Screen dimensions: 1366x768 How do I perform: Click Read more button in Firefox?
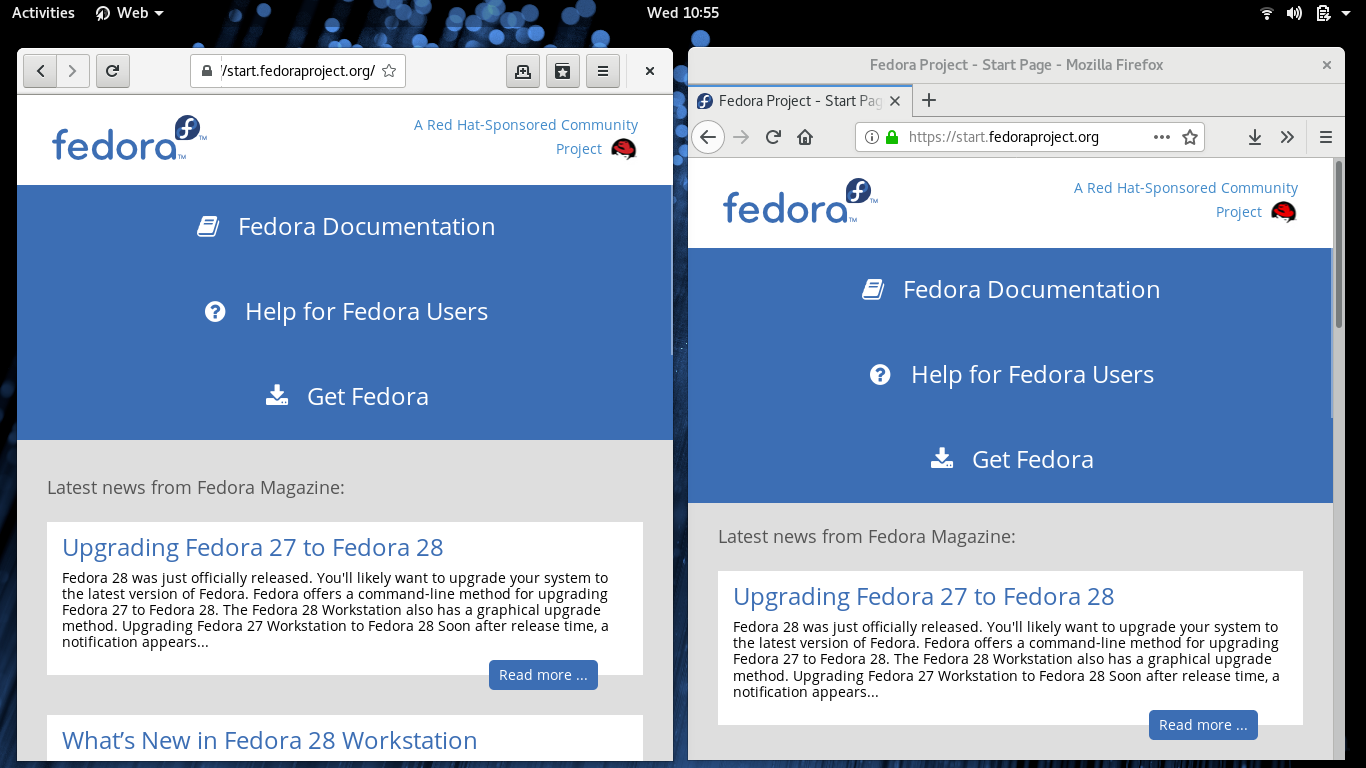tap(1203, 725)
